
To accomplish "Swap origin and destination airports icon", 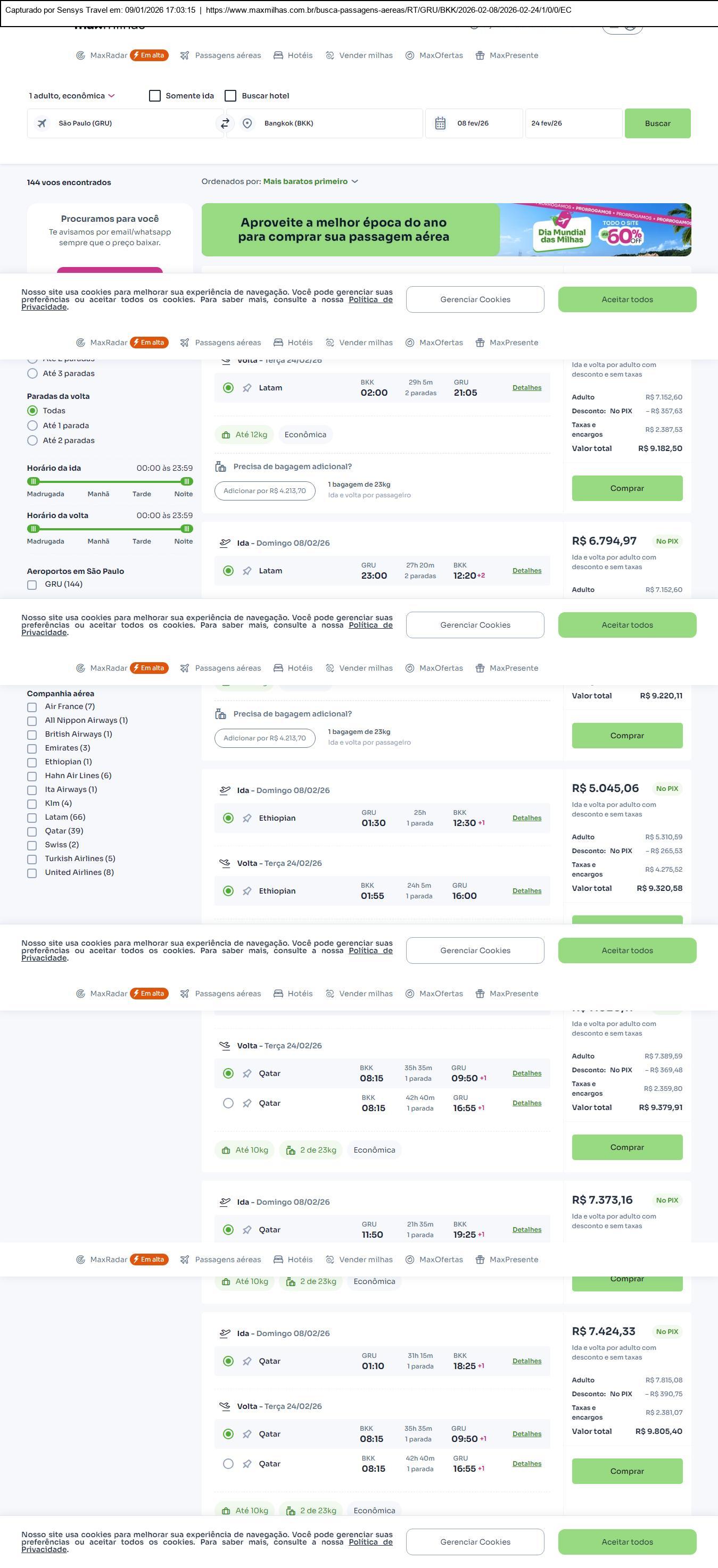I will point(225,123).
